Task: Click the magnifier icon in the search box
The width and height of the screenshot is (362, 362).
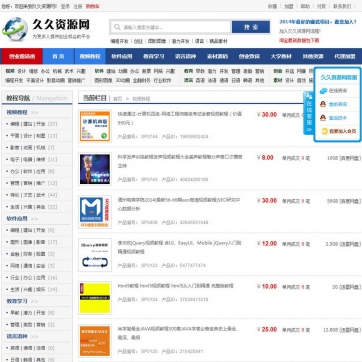Action: [x=117, y=27]
